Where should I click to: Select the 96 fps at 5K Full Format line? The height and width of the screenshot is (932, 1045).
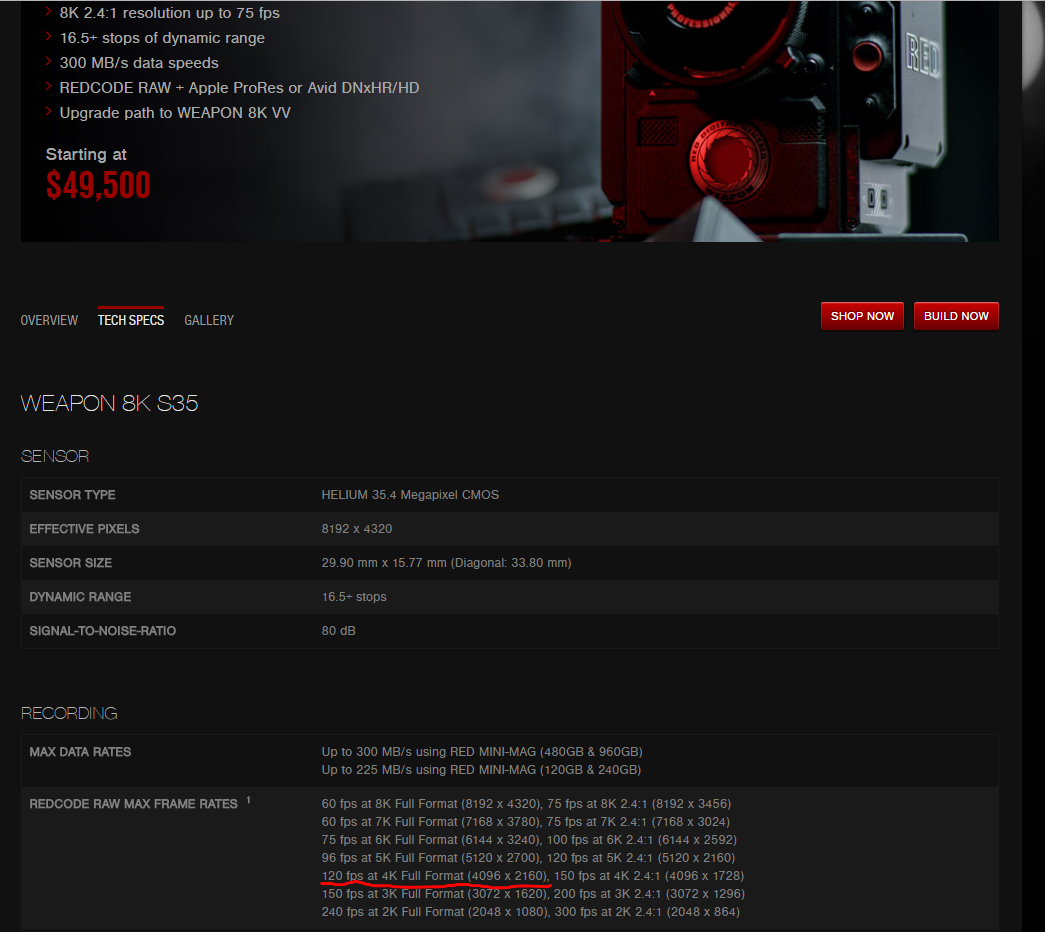[528, 858]
